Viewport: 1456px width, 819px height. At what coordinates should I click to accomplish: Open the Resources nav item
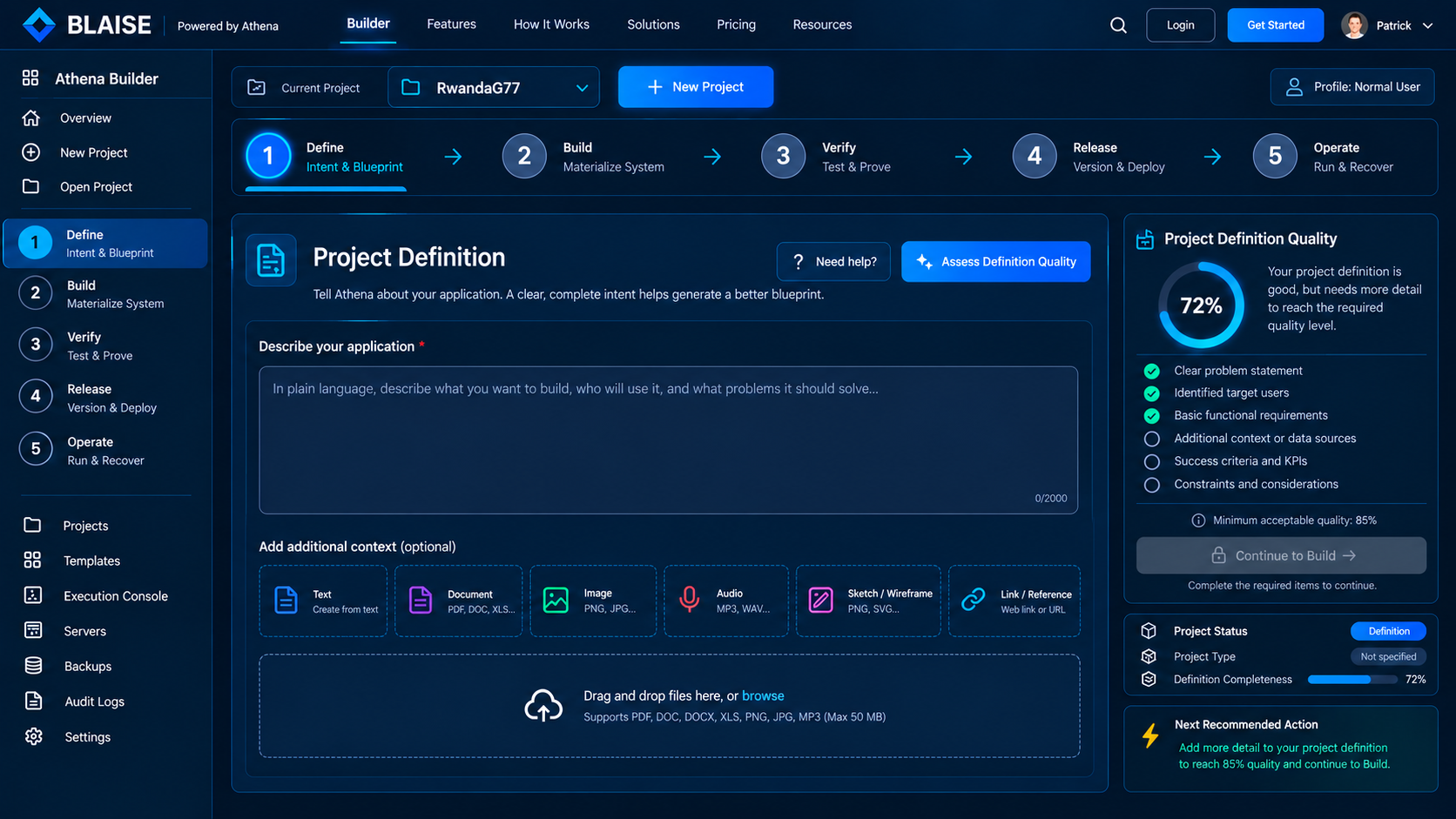822,24
